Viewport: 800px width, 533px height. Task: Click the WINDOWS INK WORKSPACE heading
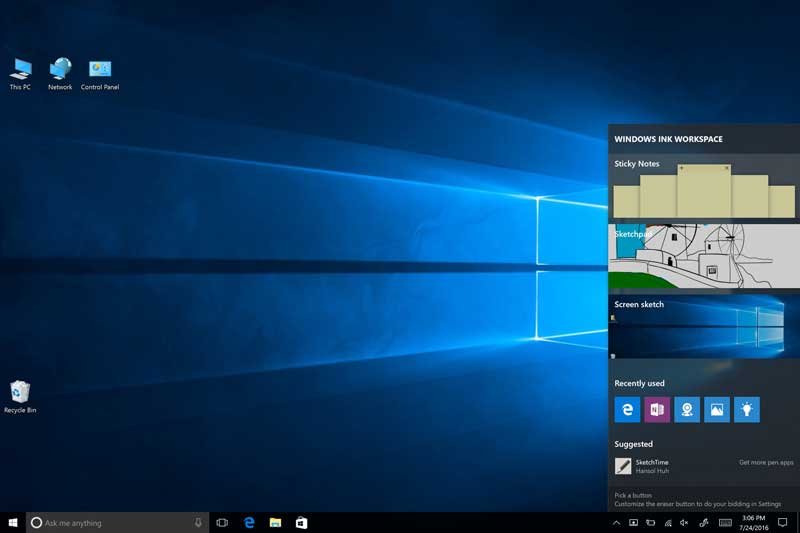pyautogui.click(x=668, y=139)
